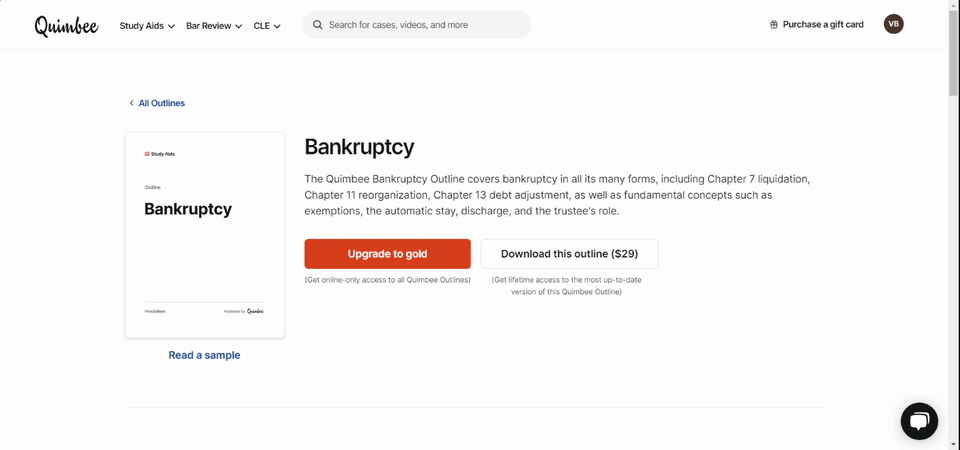Open the VB user avatar menu
Viewport: 960px width, 450px height.
893,24
